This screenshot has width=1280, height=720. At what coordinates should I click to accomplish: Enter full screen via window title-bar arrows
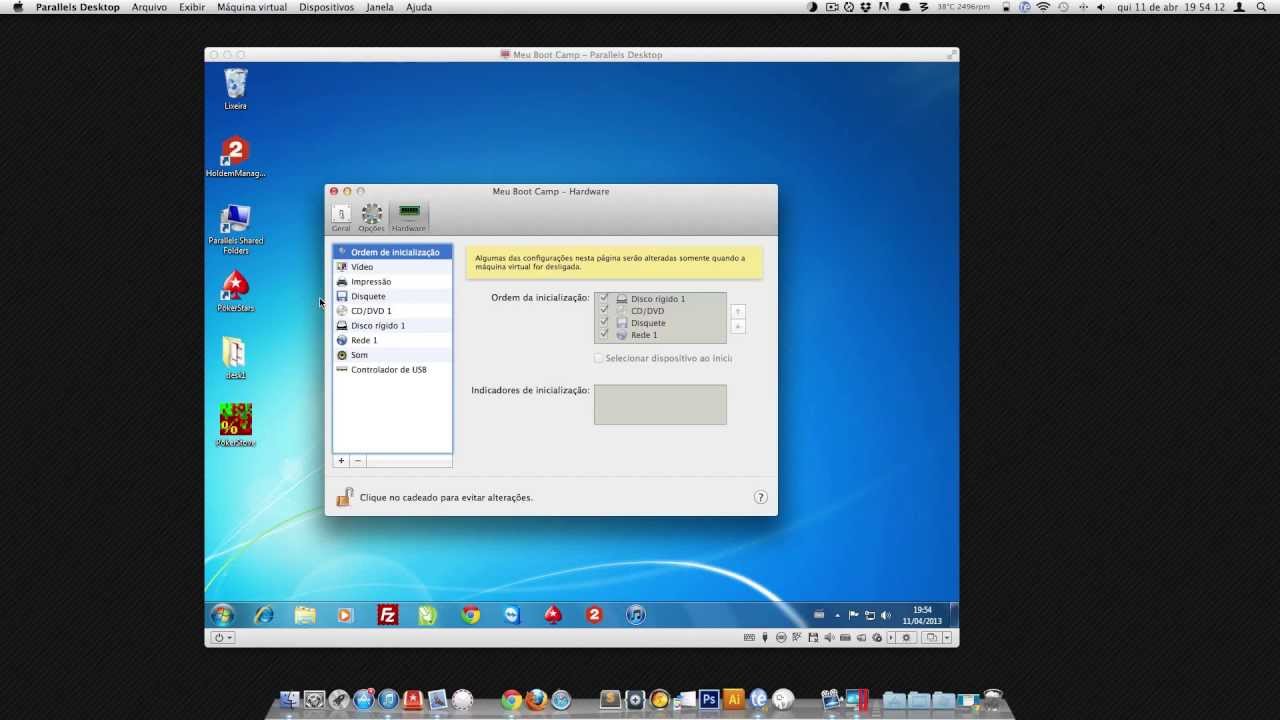click(x=950, y=54)
